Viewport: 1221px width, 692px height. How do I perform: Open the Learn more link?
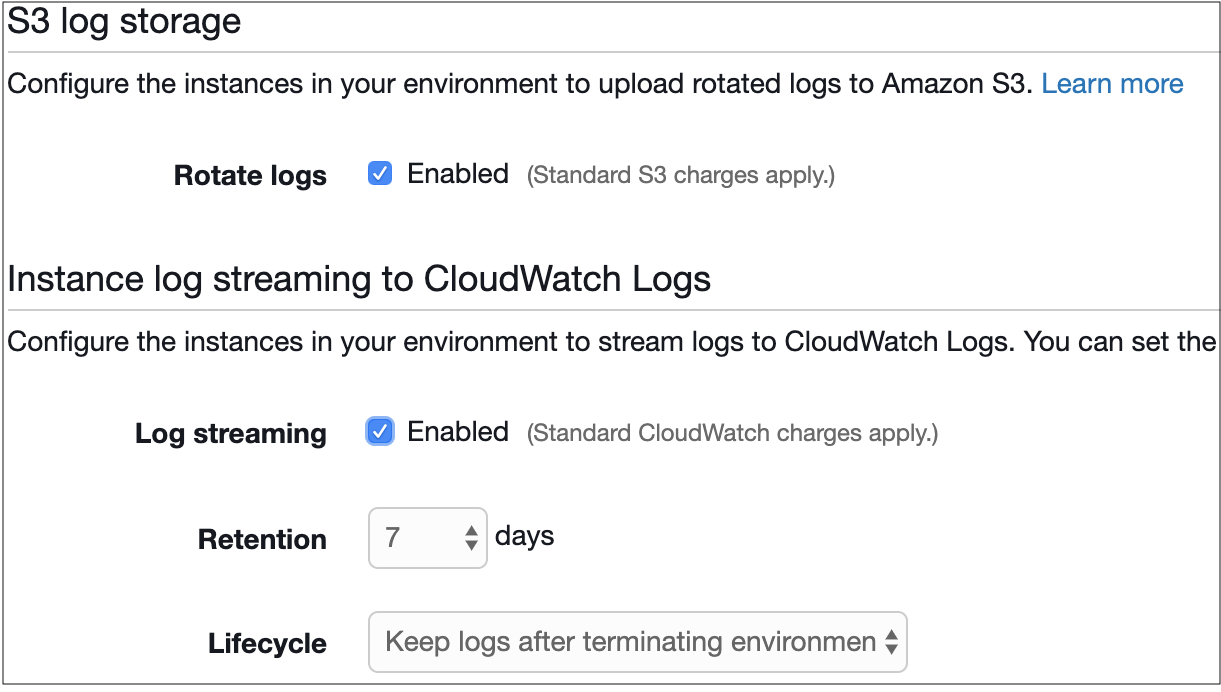click(x=1112, y=84)
